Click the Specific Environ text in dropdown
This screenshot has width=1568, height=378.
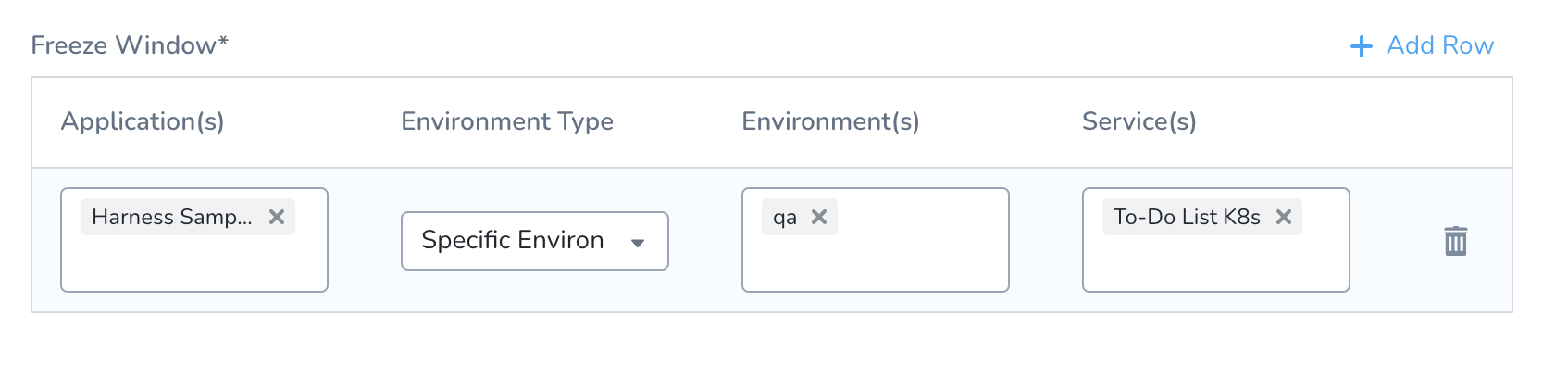(513, 240)
